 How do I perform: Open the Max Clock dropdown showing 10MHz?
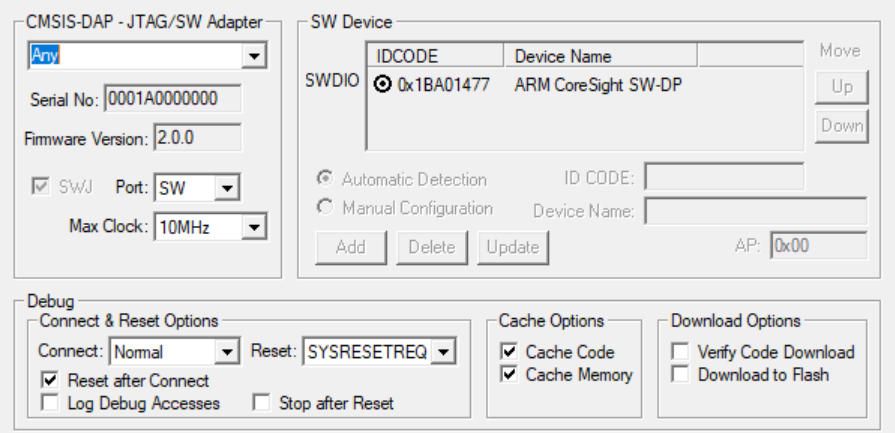point(210,227)
